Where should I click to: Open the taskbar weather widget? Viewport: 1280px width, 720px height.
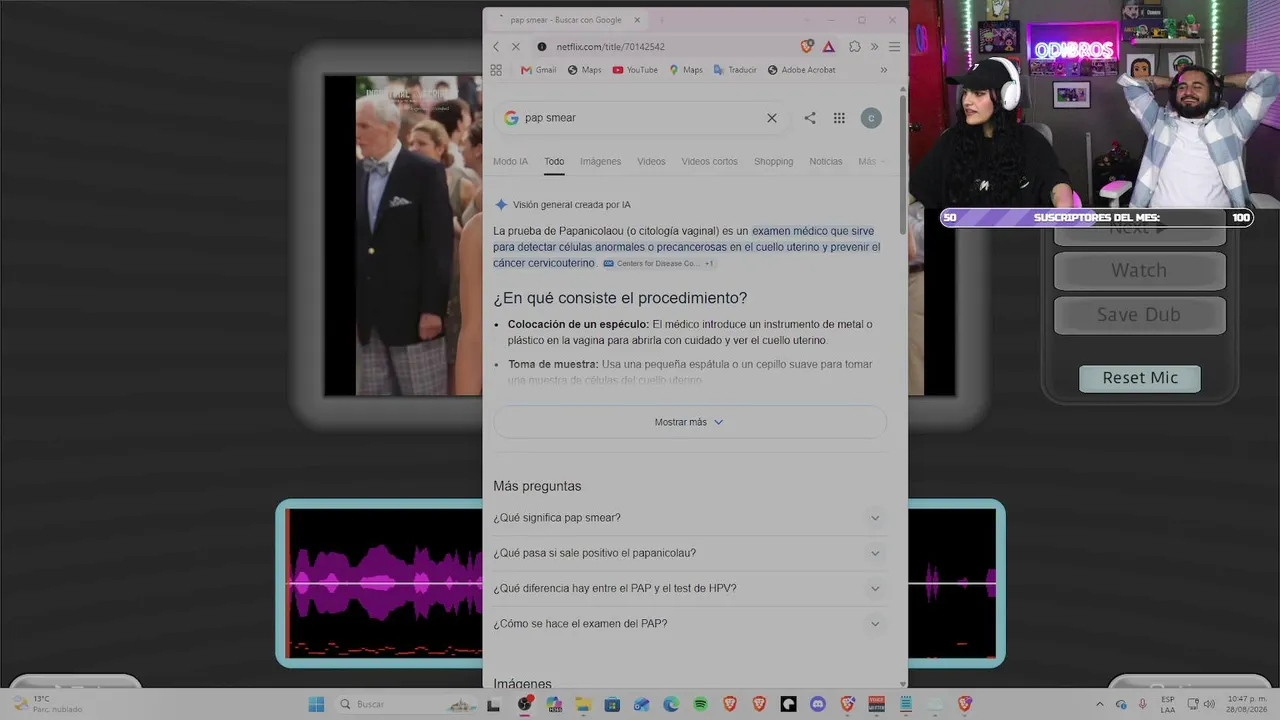pyautogui.click(x=47, y=704)
